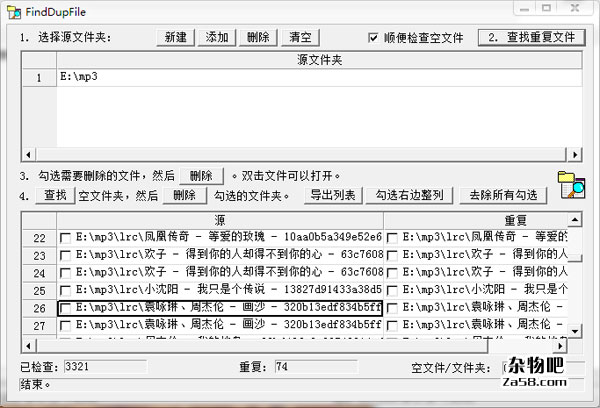
Task: Check source file checkbox in row 25
Action: click(65, 291)
